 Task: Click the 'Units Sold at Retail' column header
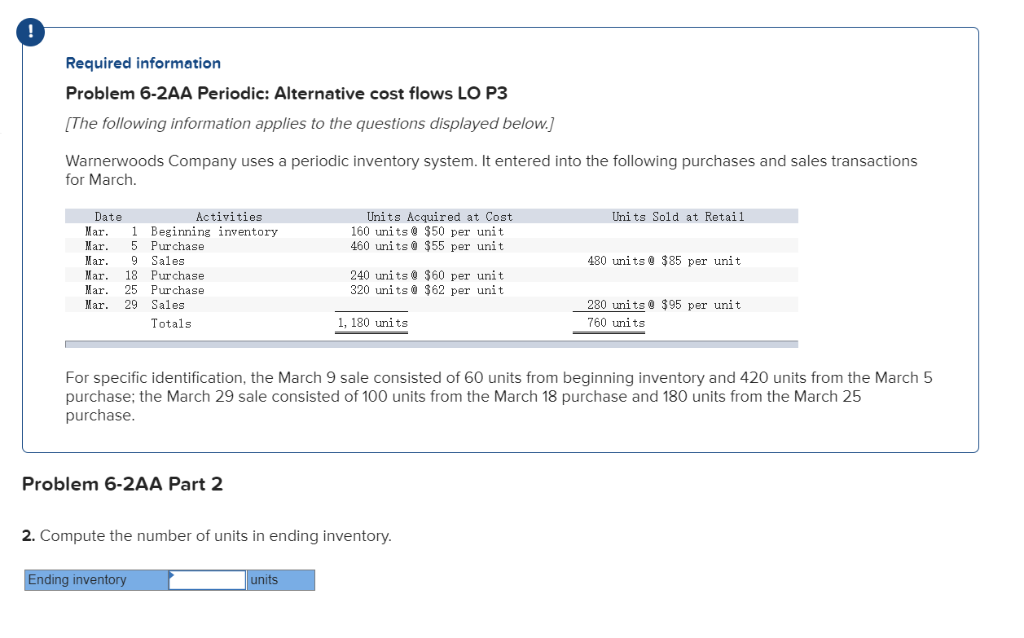pos(677,216)
